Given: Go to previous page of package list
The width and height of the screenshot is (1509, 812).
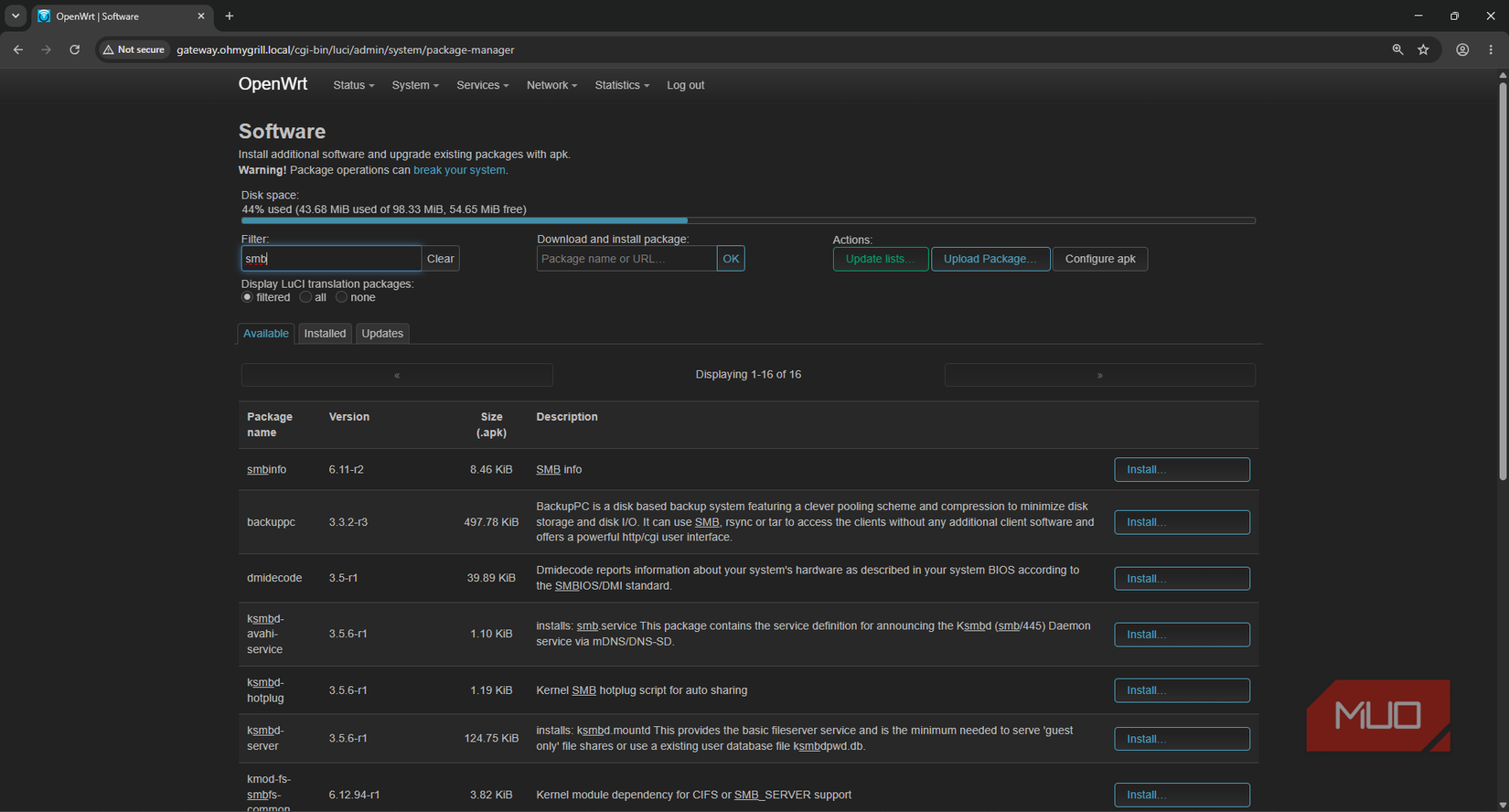Looking at the screenshot, I should click(397, 375).
